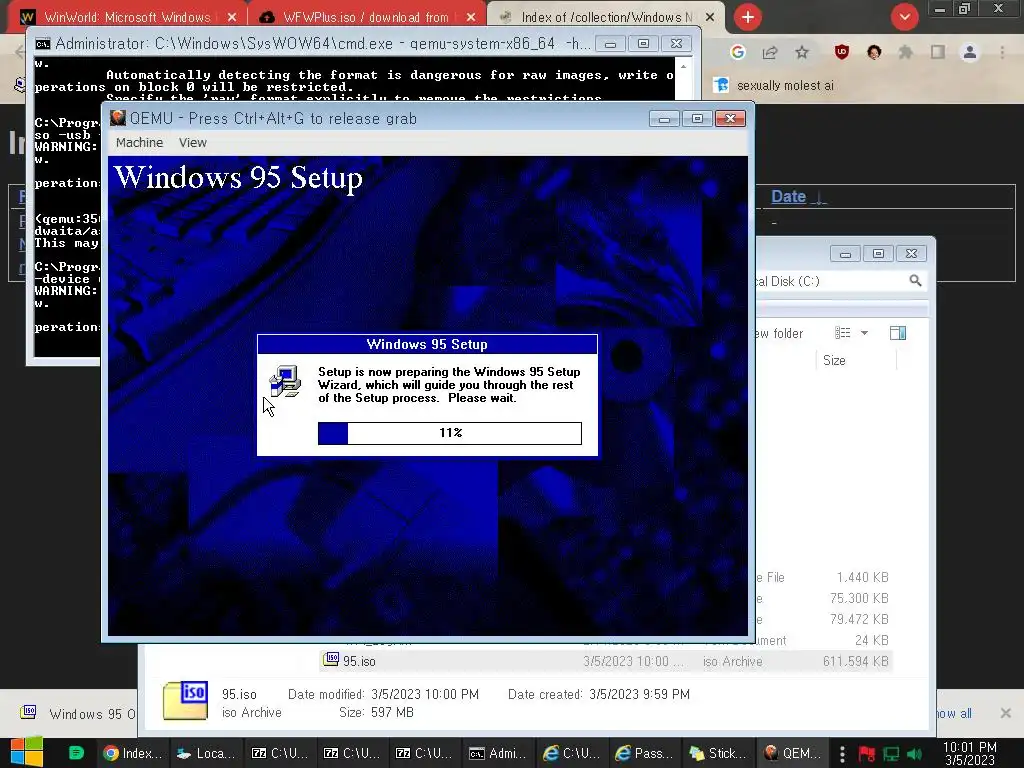Click the 611,594 KB size cell

pos(856,662)
